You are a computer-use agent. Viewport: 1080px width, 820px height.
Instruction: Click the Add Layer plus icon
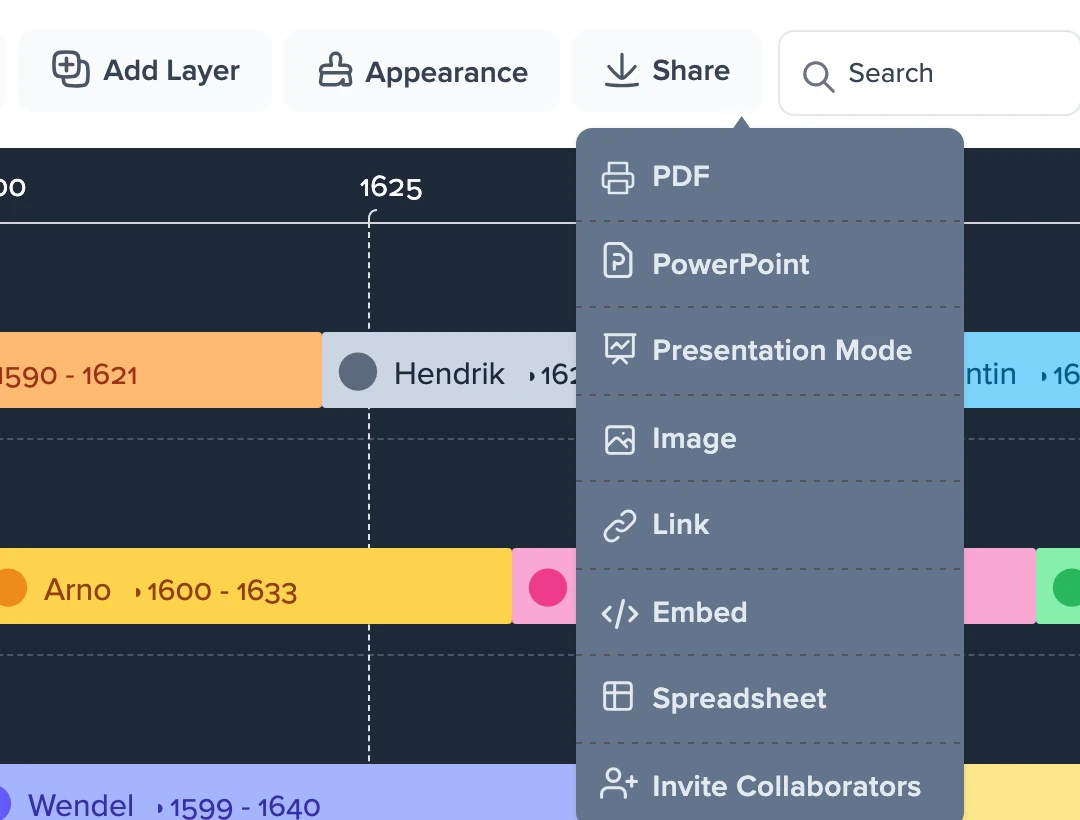pos(71,70)
